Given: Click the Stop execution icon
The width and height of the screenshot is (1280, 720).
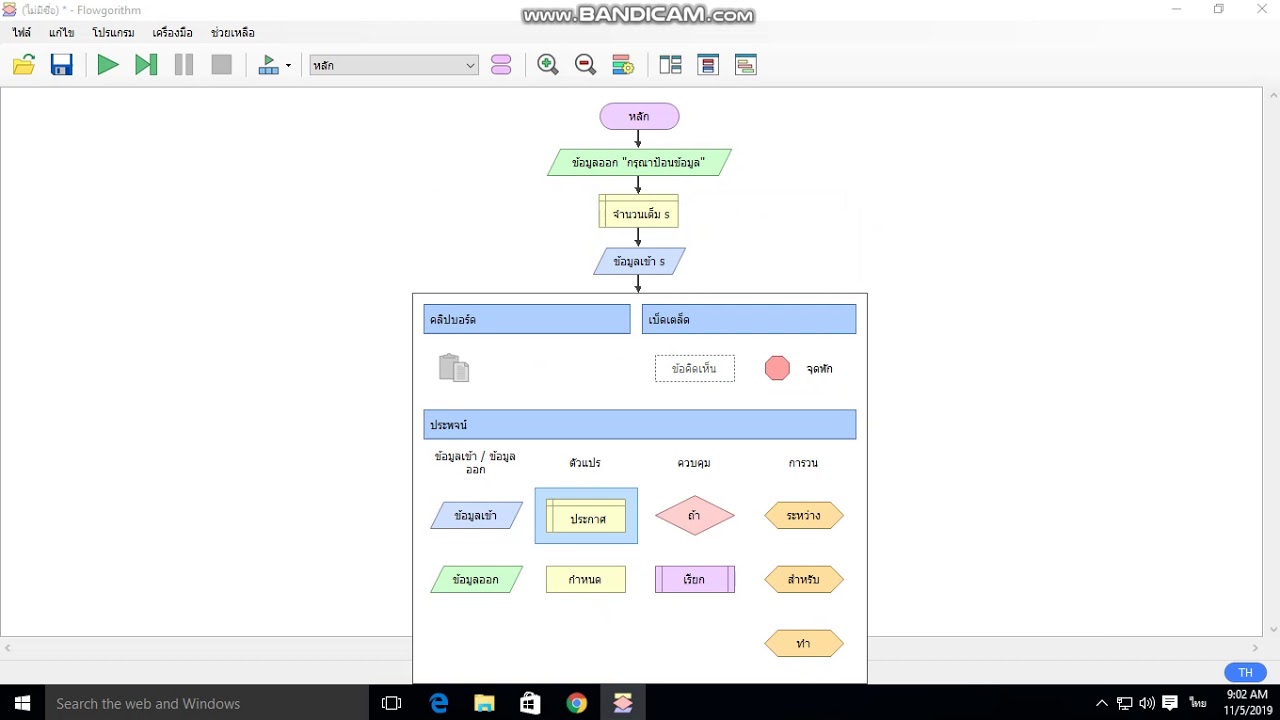Looking at the screenshot, I should point(222,65).
